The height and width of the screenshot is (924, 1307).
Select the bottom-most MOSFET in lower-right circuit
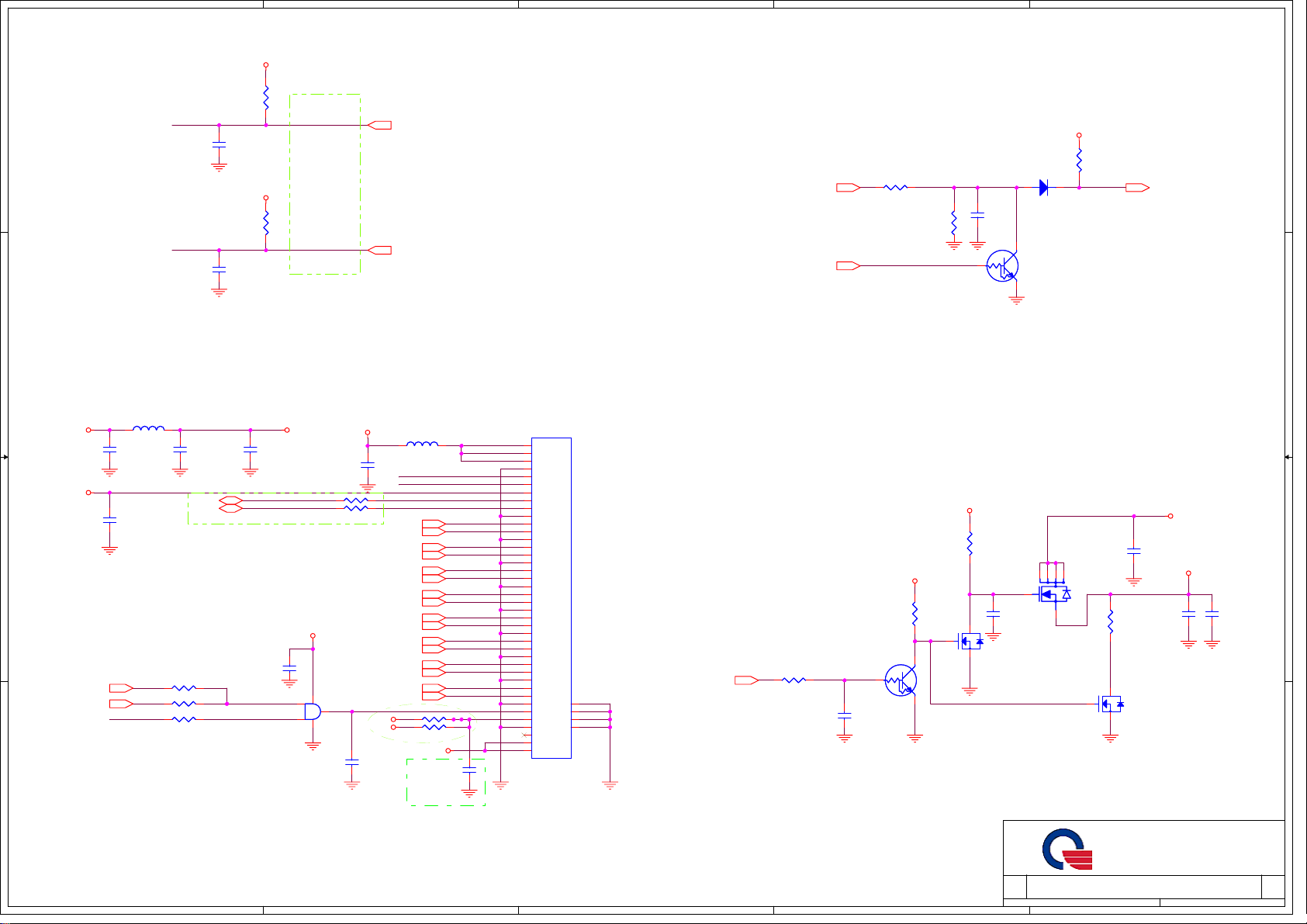click(x=1112, y=704)
